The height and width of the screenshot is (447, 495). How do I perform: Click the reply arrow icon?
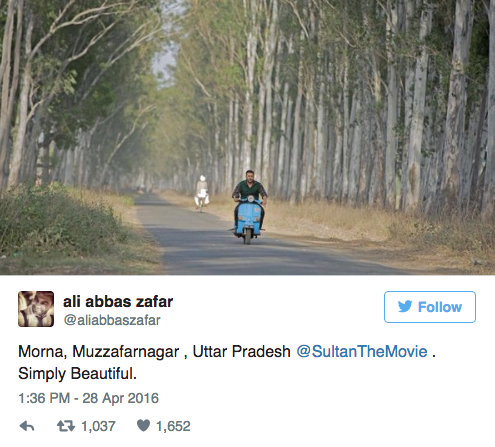tap(27, 426)
